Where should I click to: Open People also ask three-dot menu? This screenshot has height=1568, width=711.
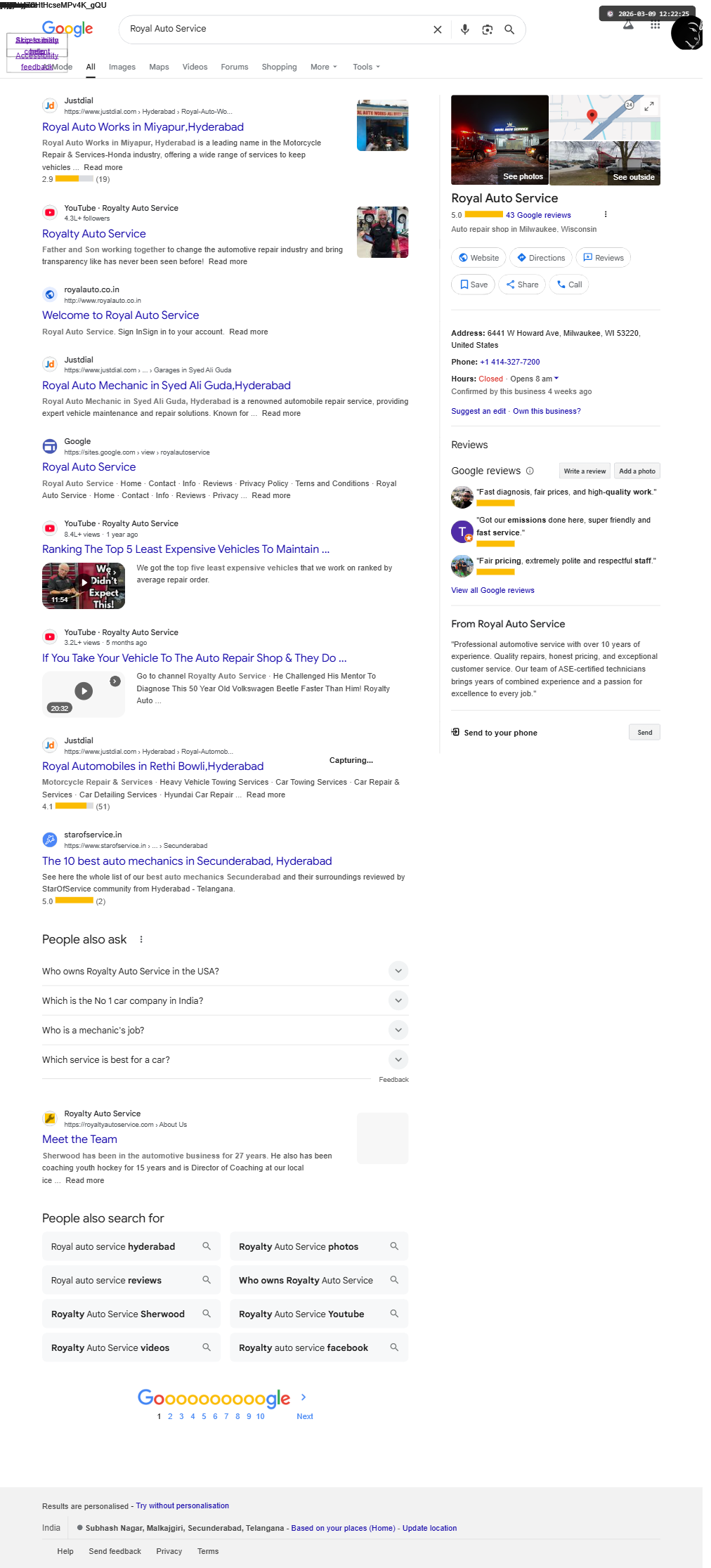click(141, 939)
